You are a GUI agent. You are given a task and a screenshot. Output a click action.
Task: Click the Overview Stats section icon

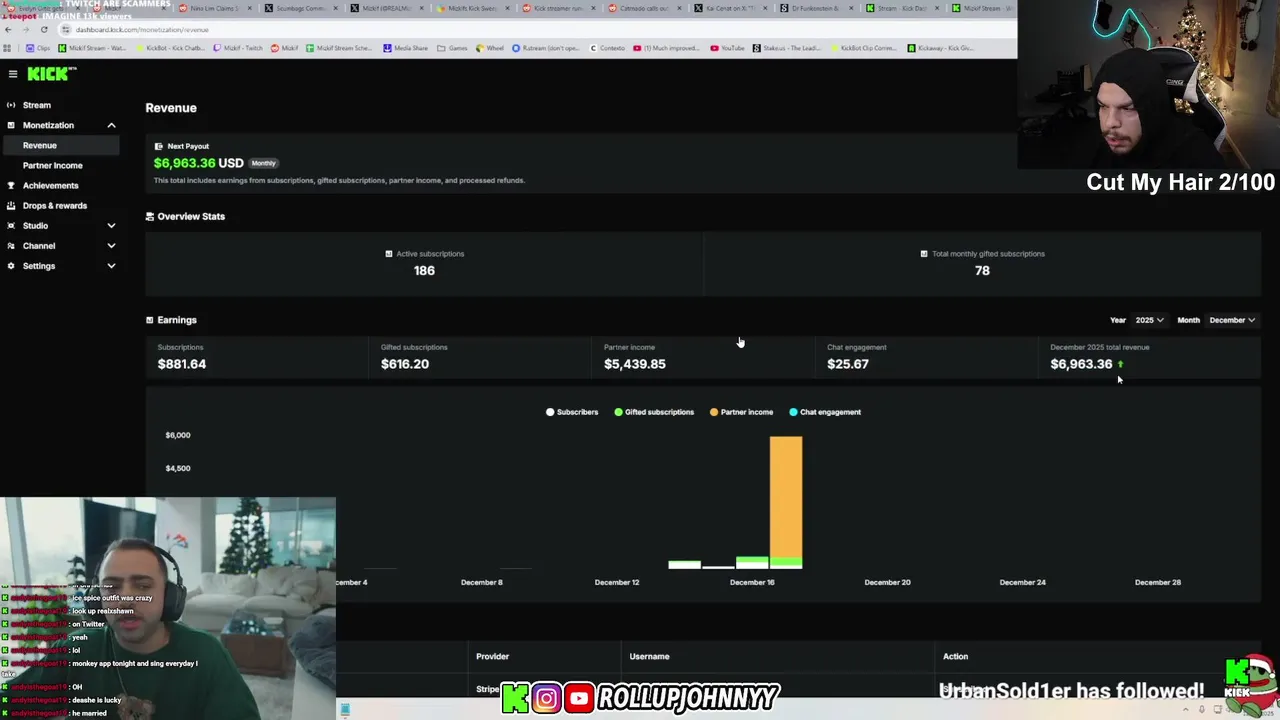pyautogui.click(x=150, y=216)
